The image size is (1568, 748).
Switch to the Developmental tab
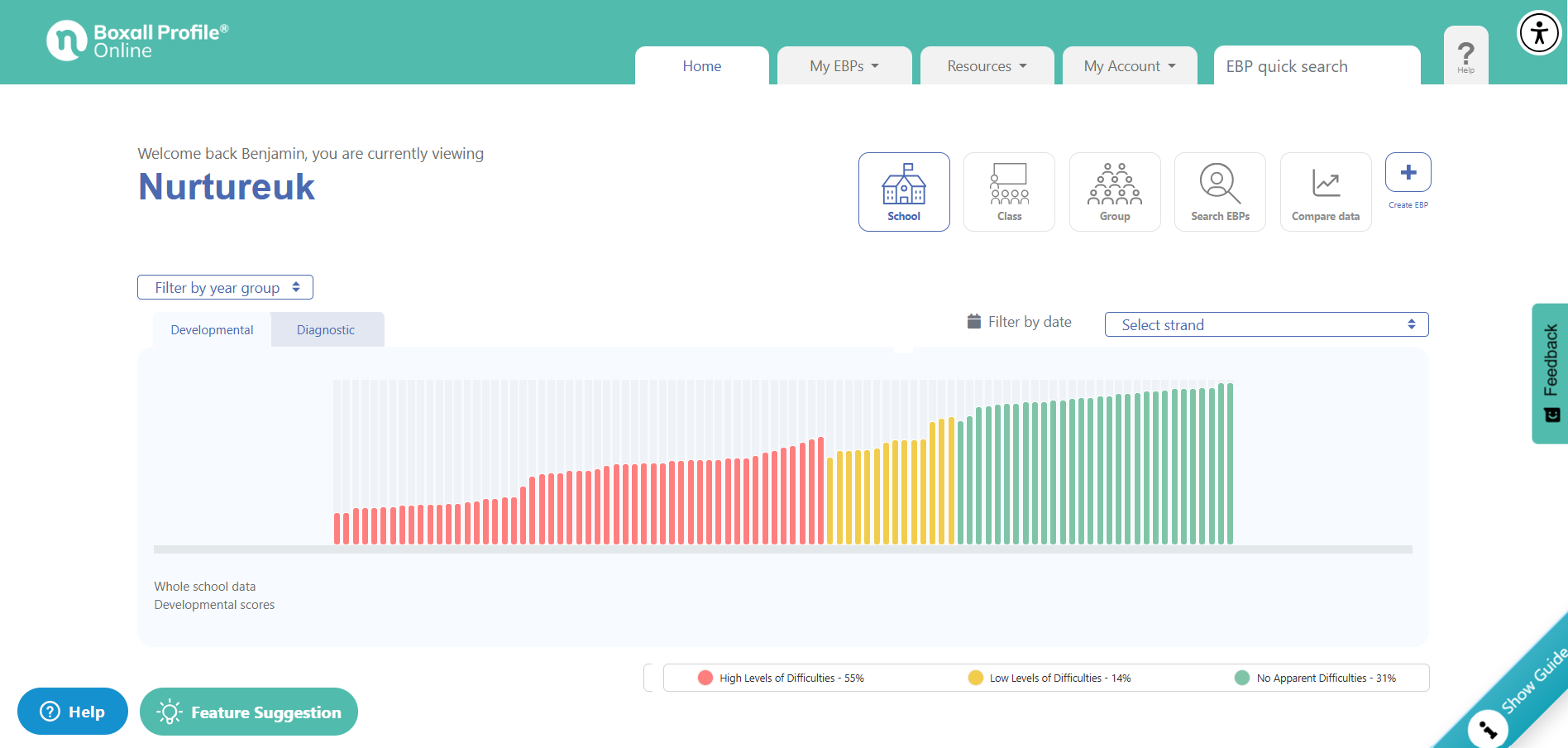coord(213,329)
